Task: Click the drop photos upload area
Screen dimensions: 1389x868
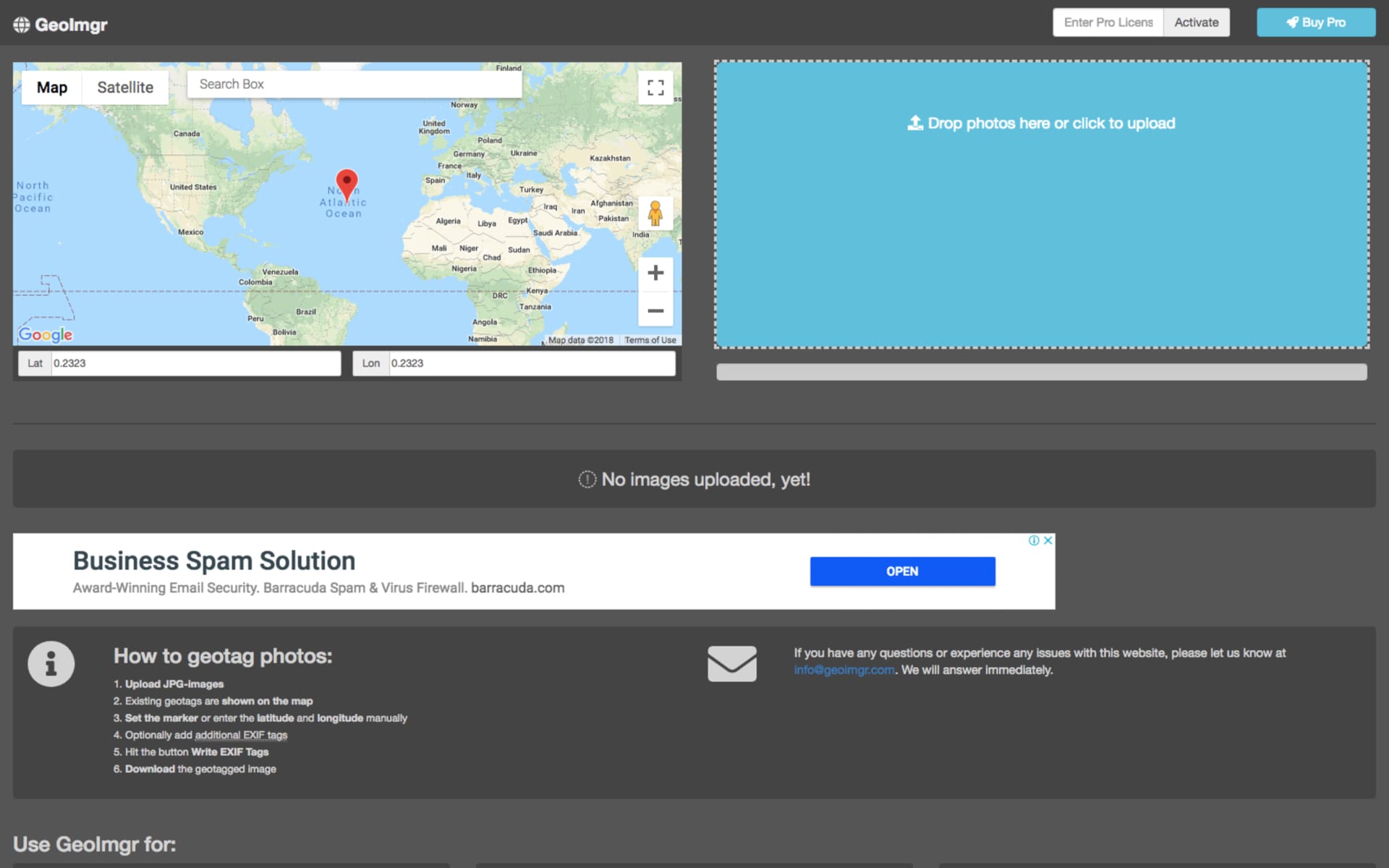Action: coord(1042,205)
